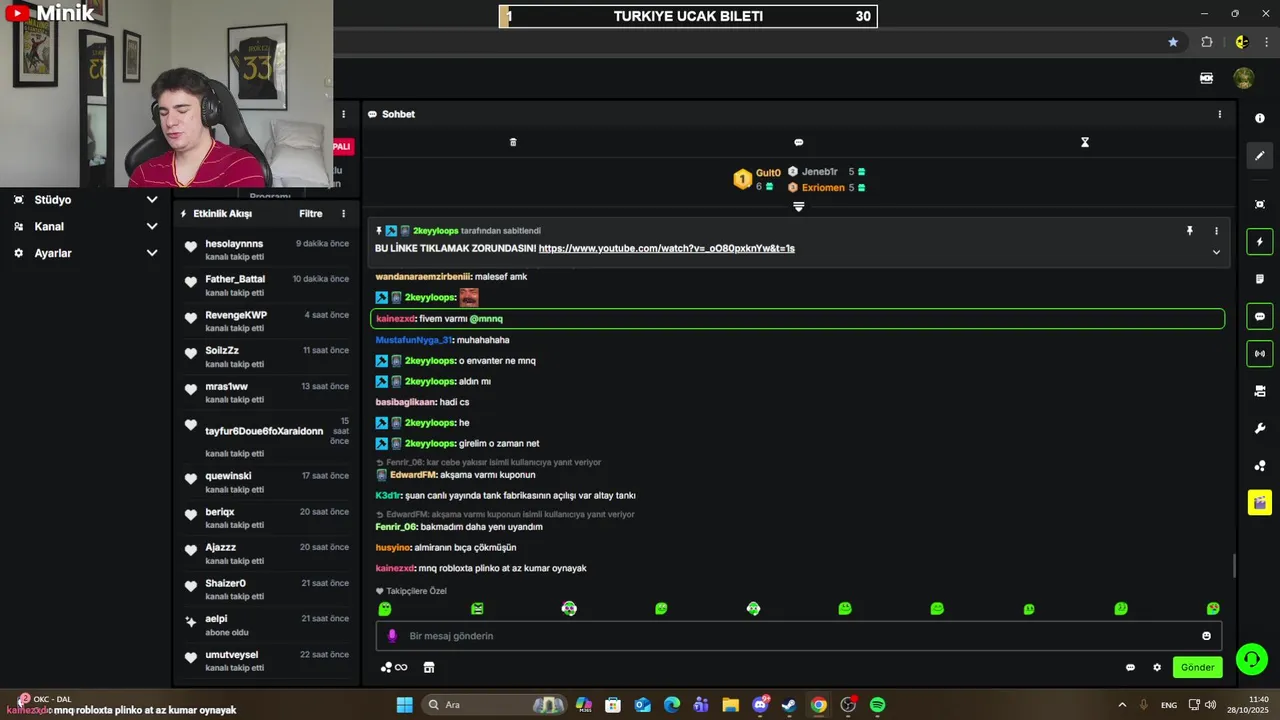Open the Sohbet panel three-dot menu
1280x720 pixels.
click(1219, 114)
